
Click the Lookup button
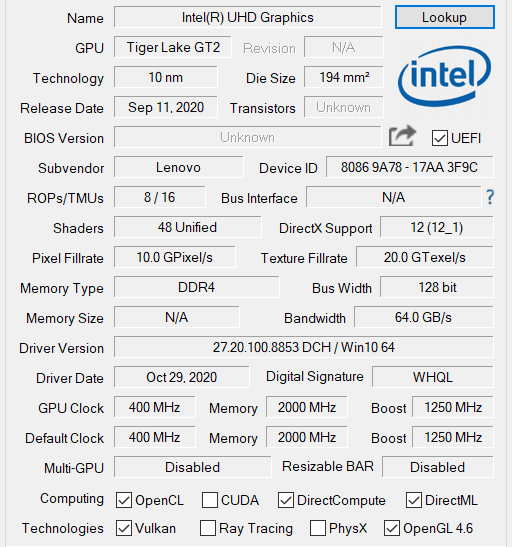point(445,17)
